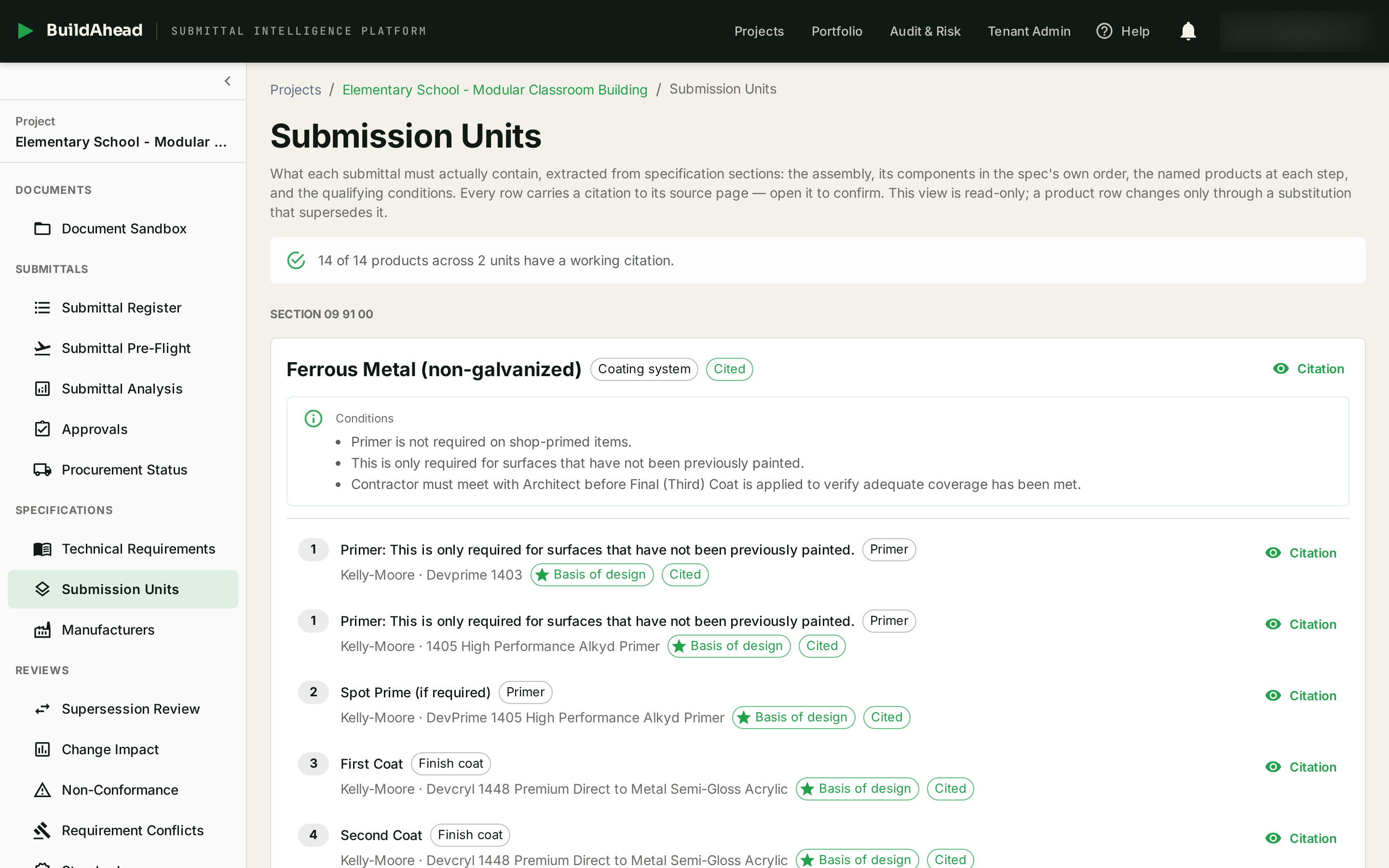Select Change Impact in the sidebar
The height and width of the screenshot is (868, 1389).
pyautogui.click(x=123, y=749)
